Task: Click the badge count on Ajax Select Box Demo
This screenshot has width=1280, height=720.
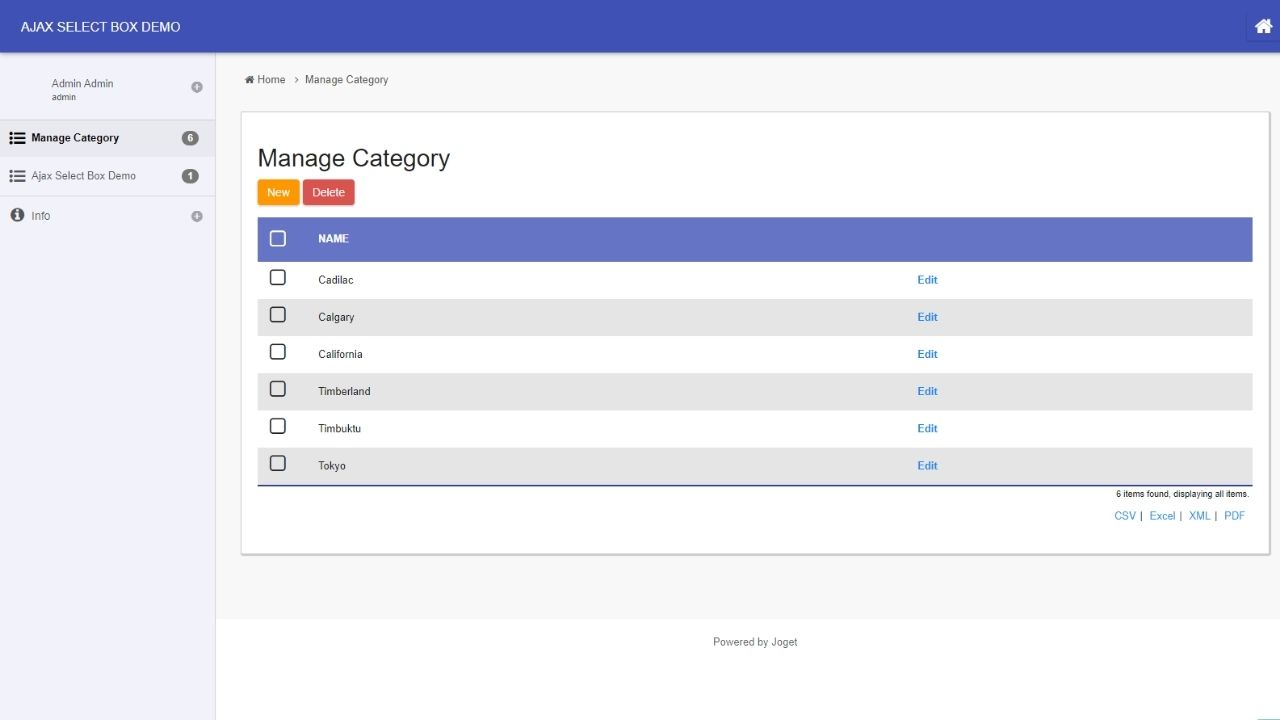Action: click(190, 176)
